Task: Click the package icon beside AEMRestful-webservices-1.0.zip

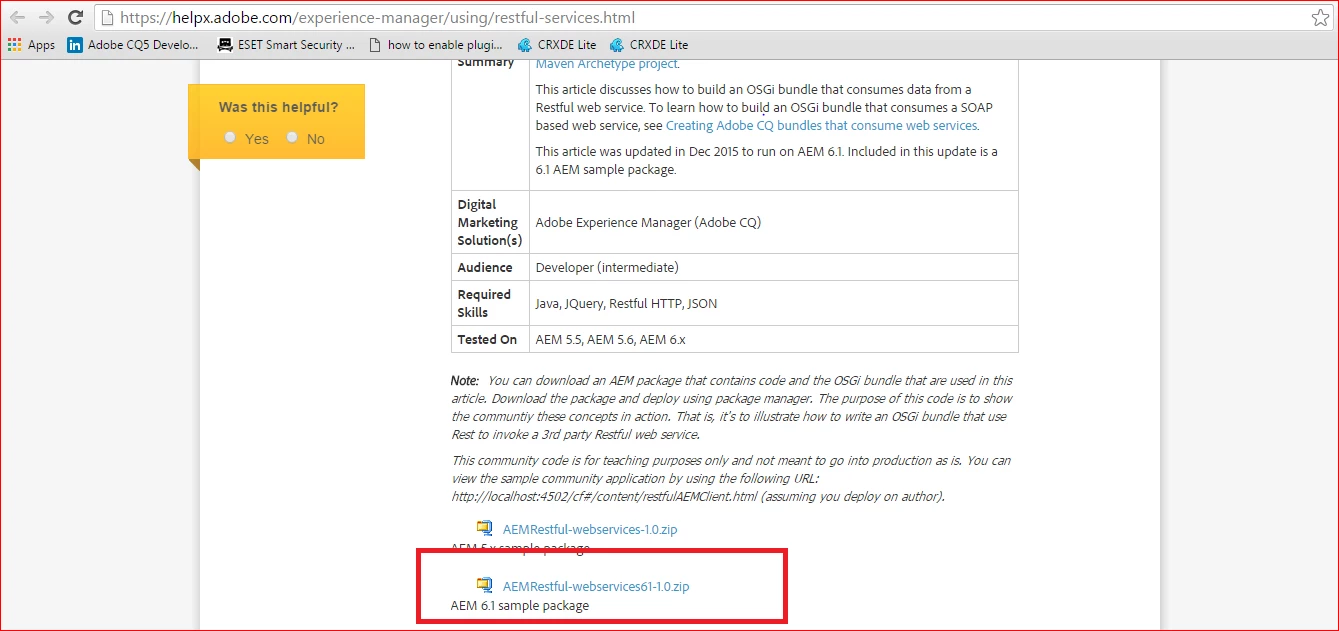Action: (x=485, y=529)
